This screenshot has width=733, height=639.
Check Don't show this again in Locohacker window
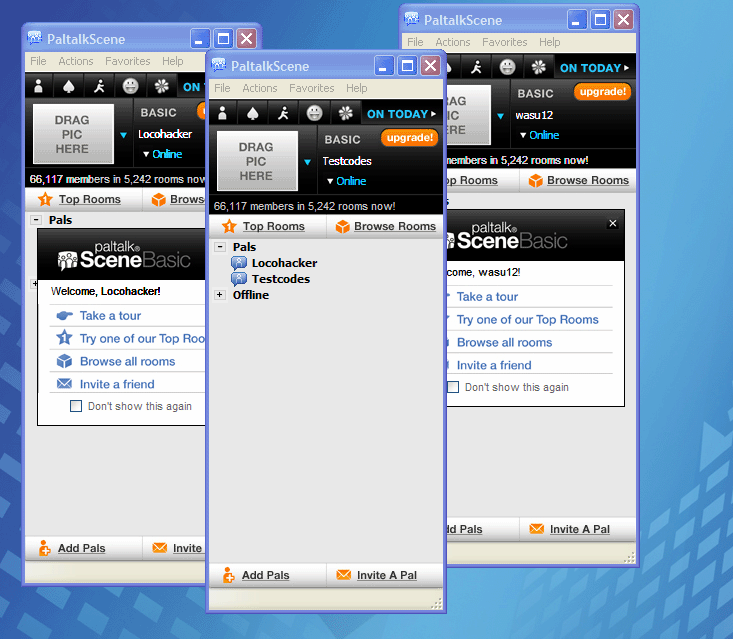[x=76, y=406]
